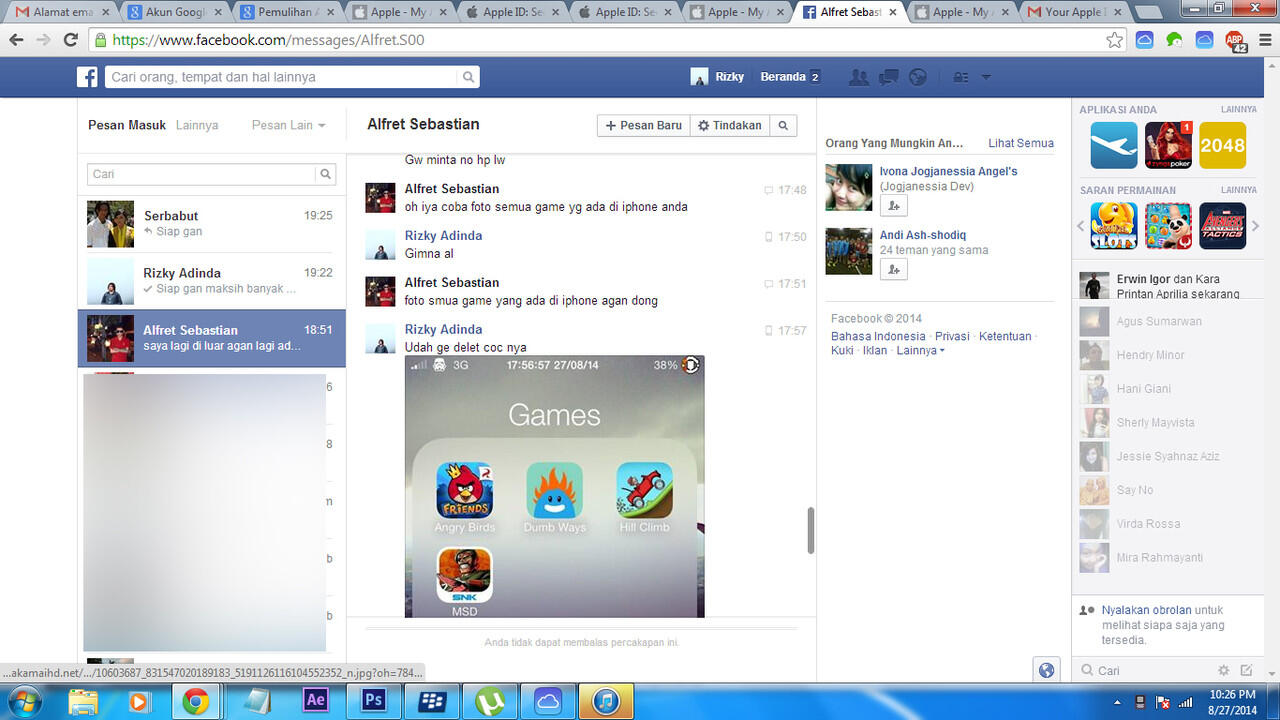Screen dimensions: 1280x720
Task: Launch the 2048 app icon
Action: pyautogui.click(x=1222, y=145)
